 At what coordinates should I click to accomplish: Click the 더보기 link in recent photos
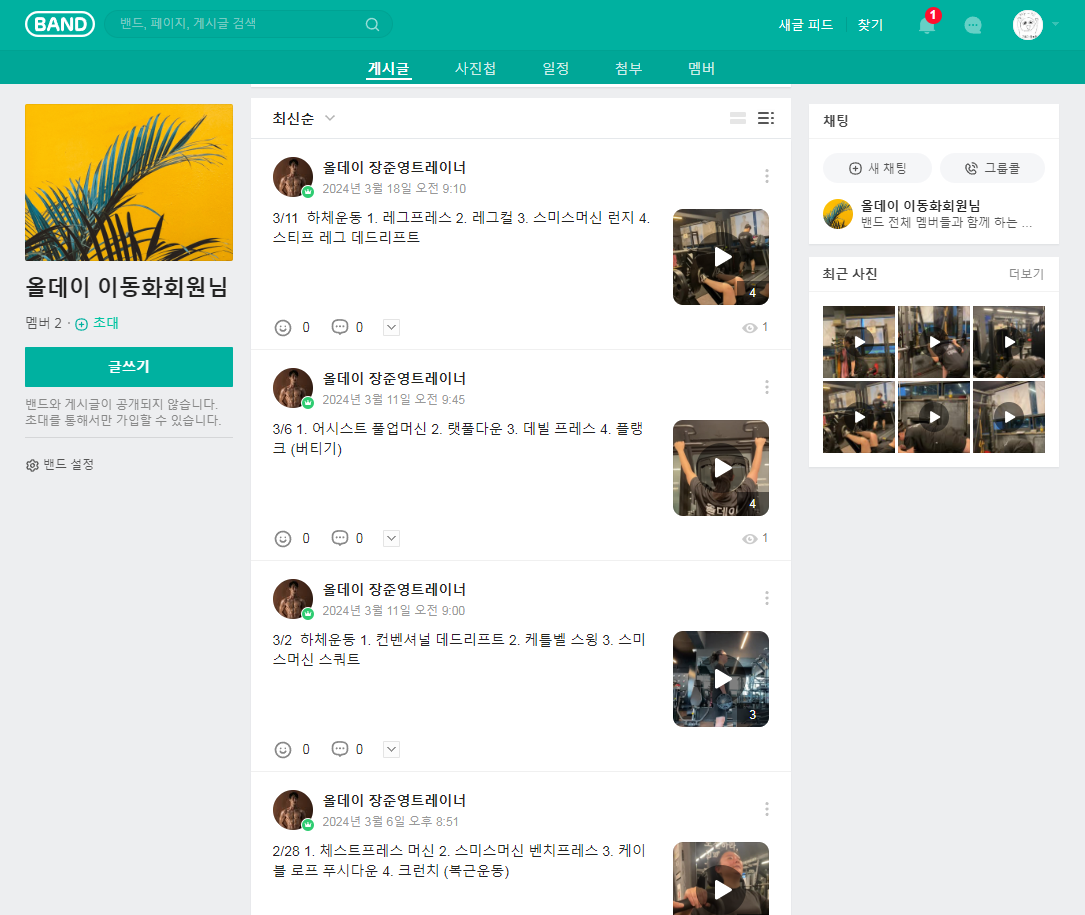pyautogui.click(x=1026, y=274)
